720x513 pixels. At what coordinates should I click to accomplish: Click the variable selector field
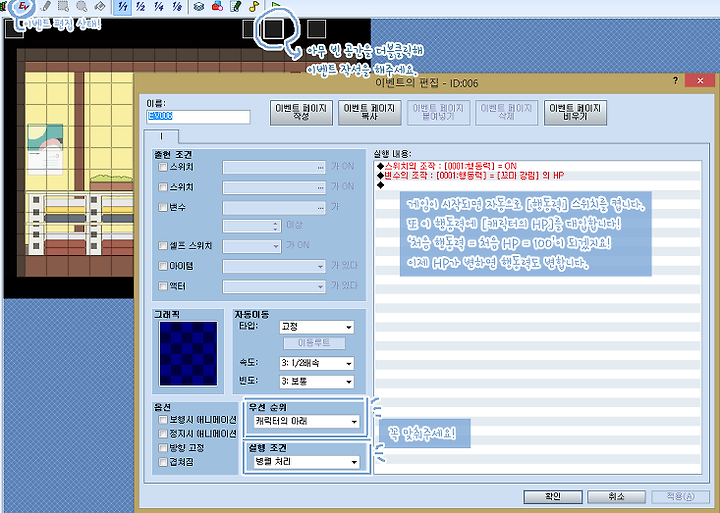(274, 208)
